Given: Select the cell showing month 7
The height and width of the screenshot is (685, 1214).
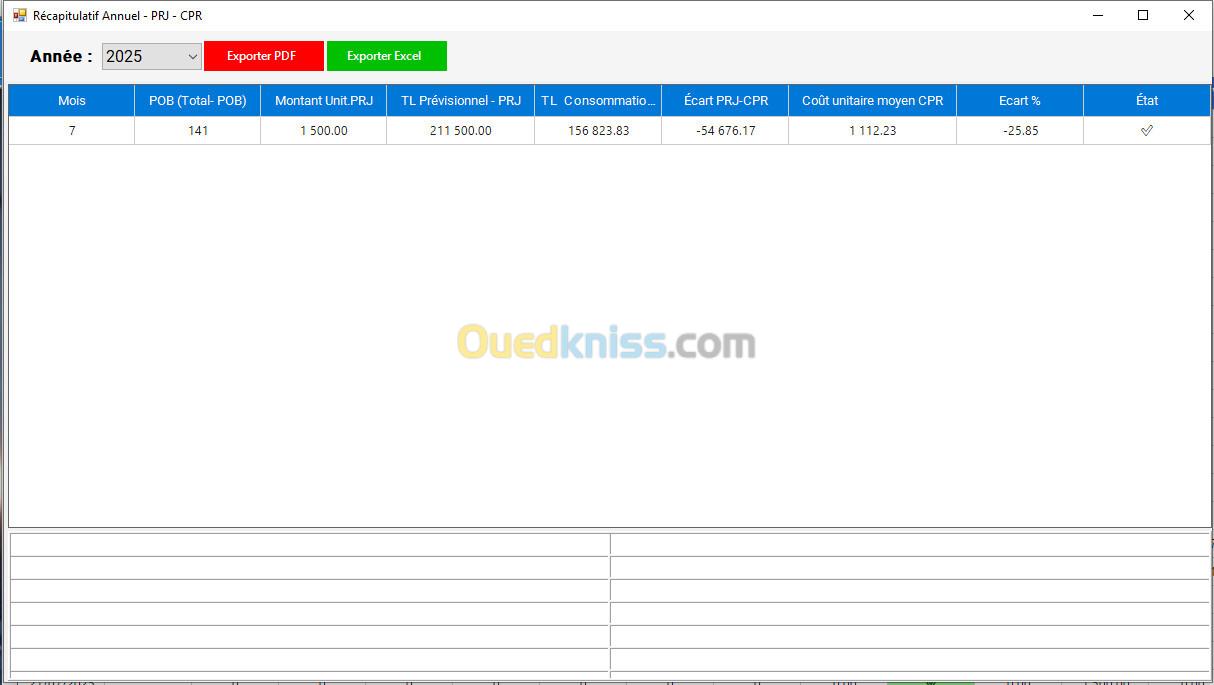Looking at the screenshot, I should [71, 131].
